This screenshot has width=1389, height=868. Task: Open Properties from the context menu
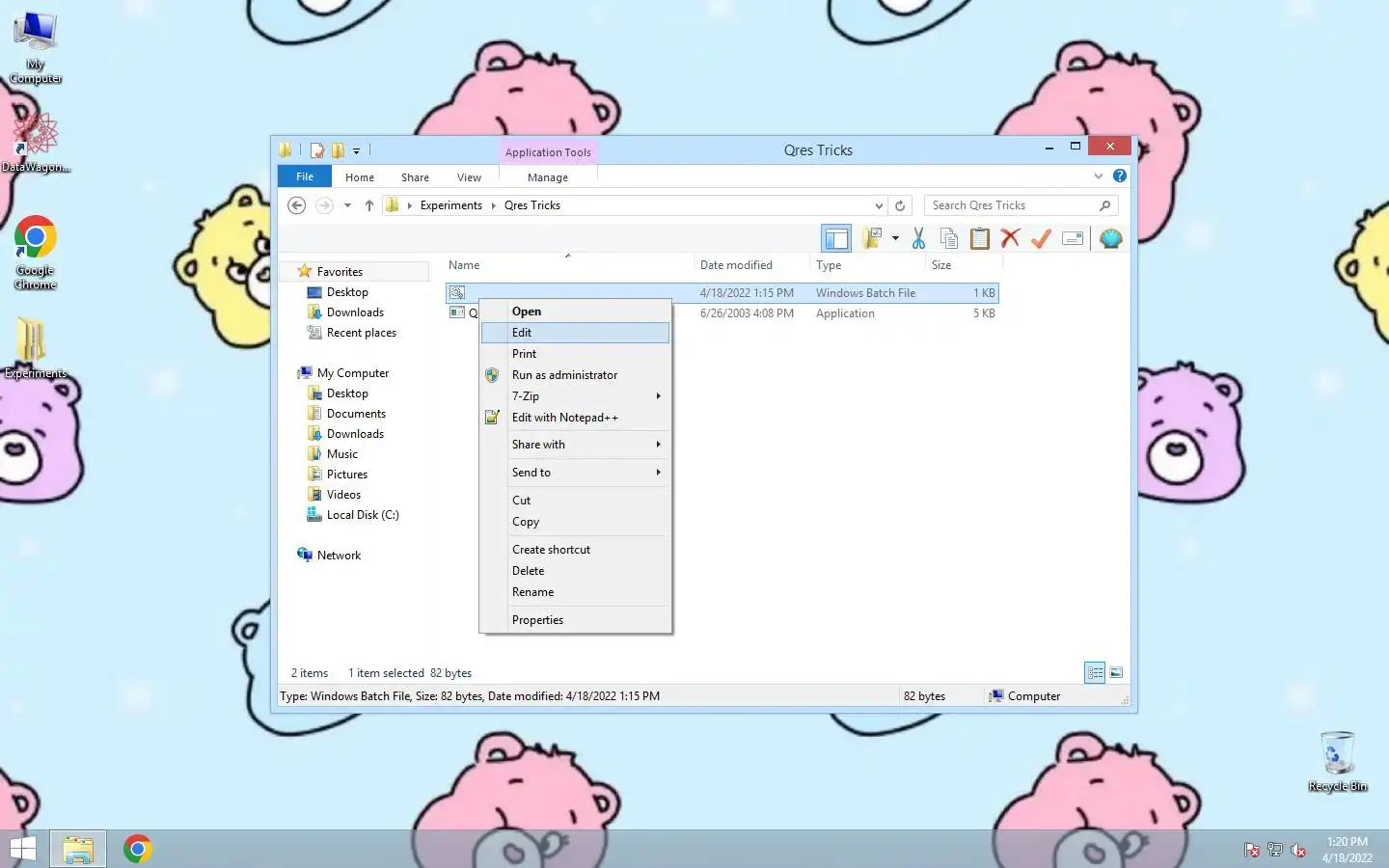576,620
